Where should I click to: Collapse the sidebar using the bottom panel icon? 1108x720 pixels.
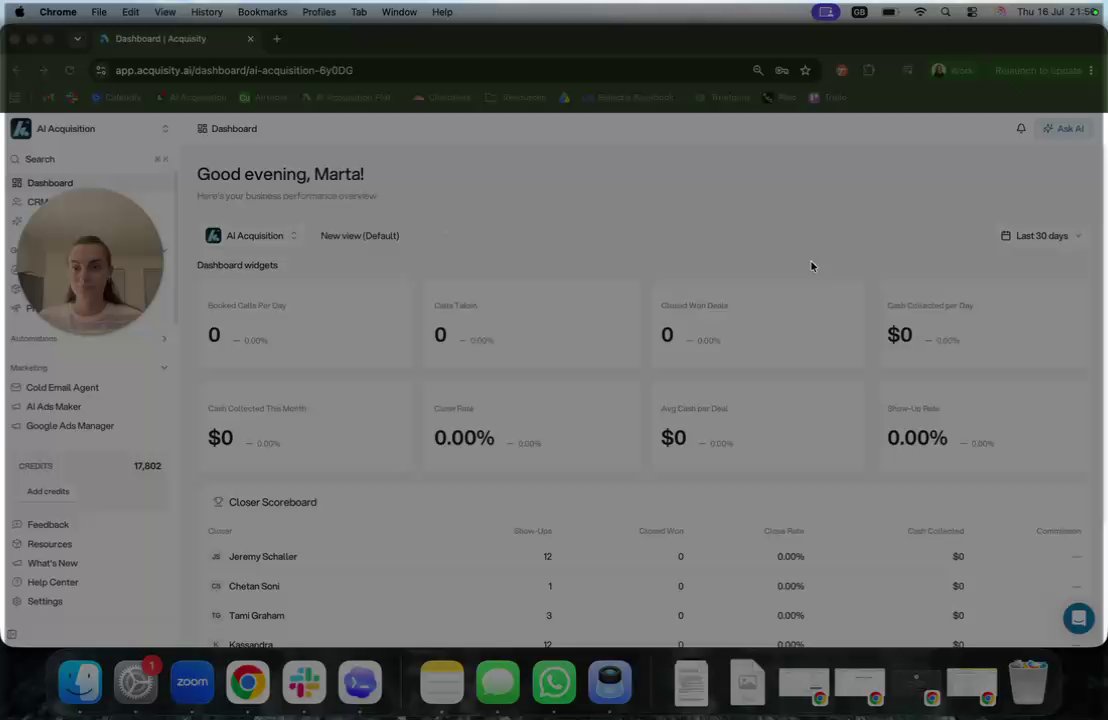13,635
